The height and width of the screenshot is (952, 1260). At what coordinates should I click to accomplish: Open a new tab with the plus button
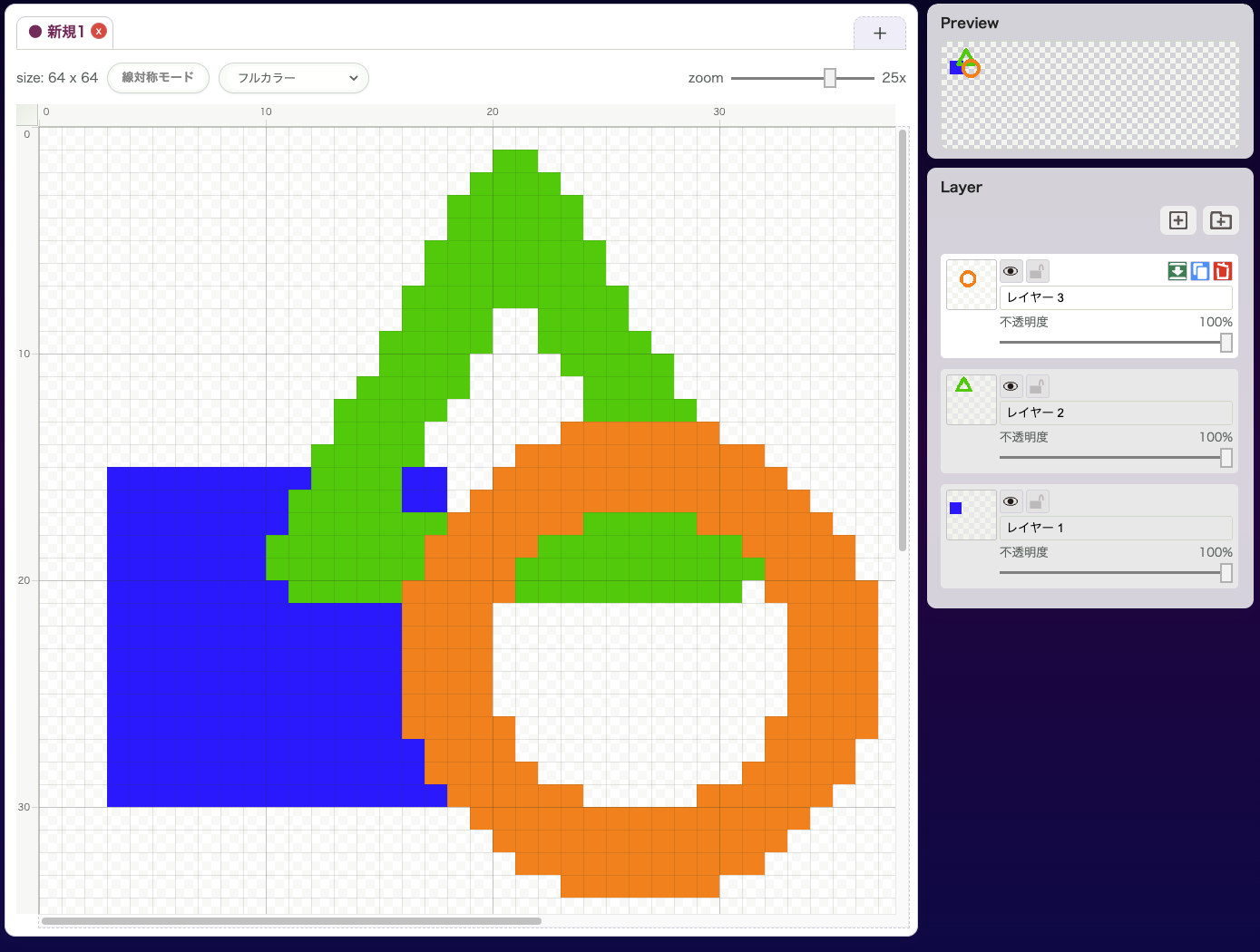point(880,34)
